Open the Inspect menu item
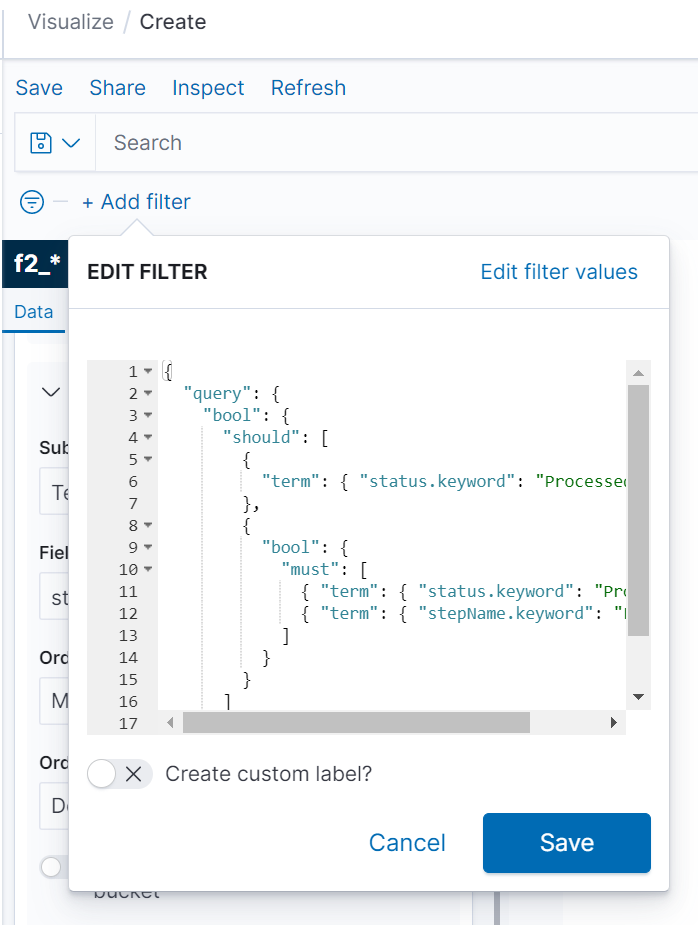 [x=208, y=88]
